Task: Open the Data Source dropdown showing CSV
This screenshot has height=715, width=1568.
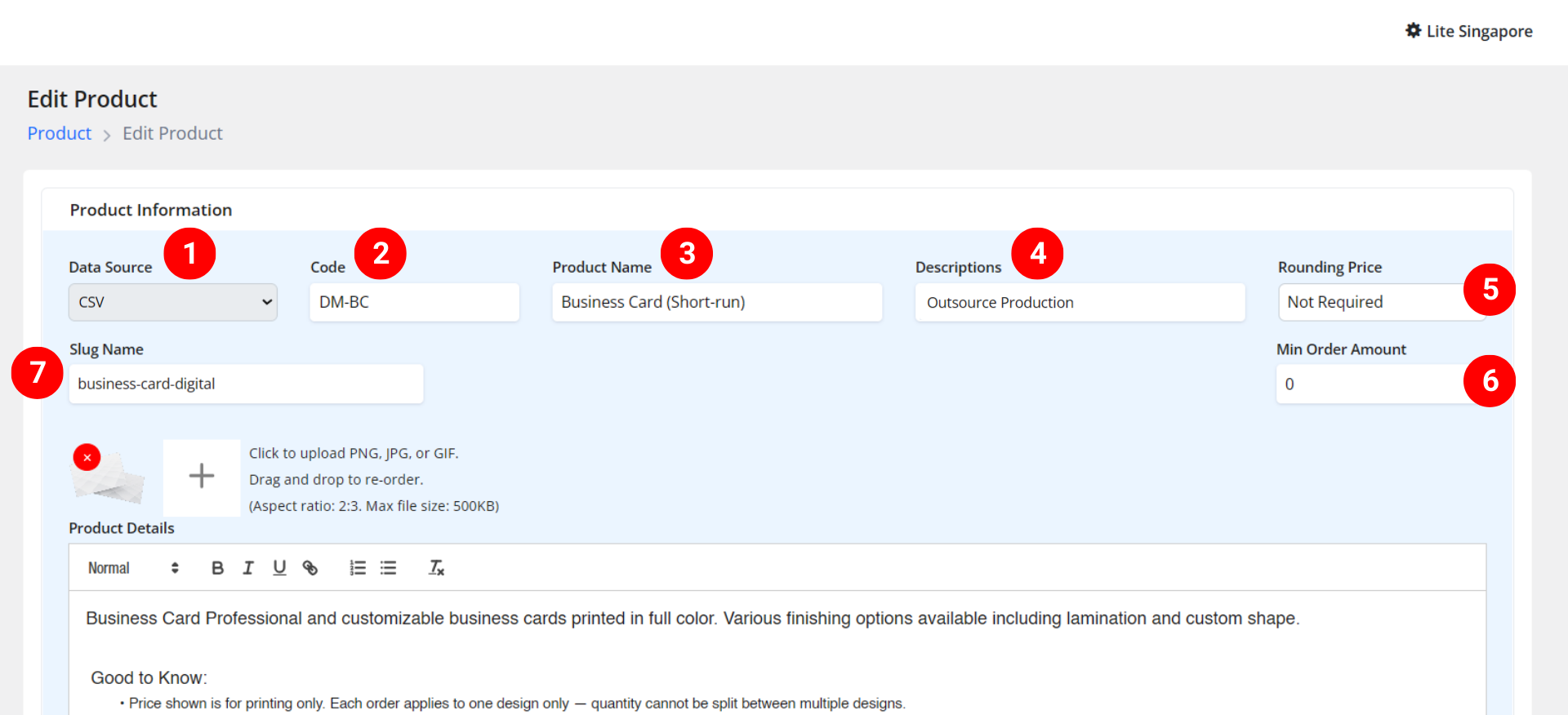Action: coord(173,302)
